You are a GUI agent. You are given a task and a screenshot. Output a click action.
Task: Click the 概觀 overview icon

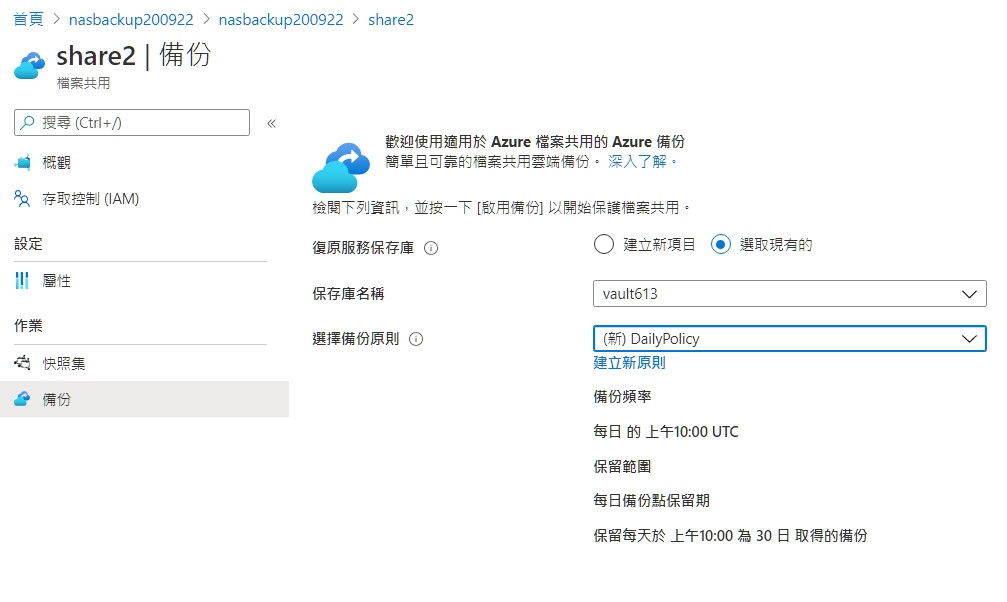coord(22,163)
